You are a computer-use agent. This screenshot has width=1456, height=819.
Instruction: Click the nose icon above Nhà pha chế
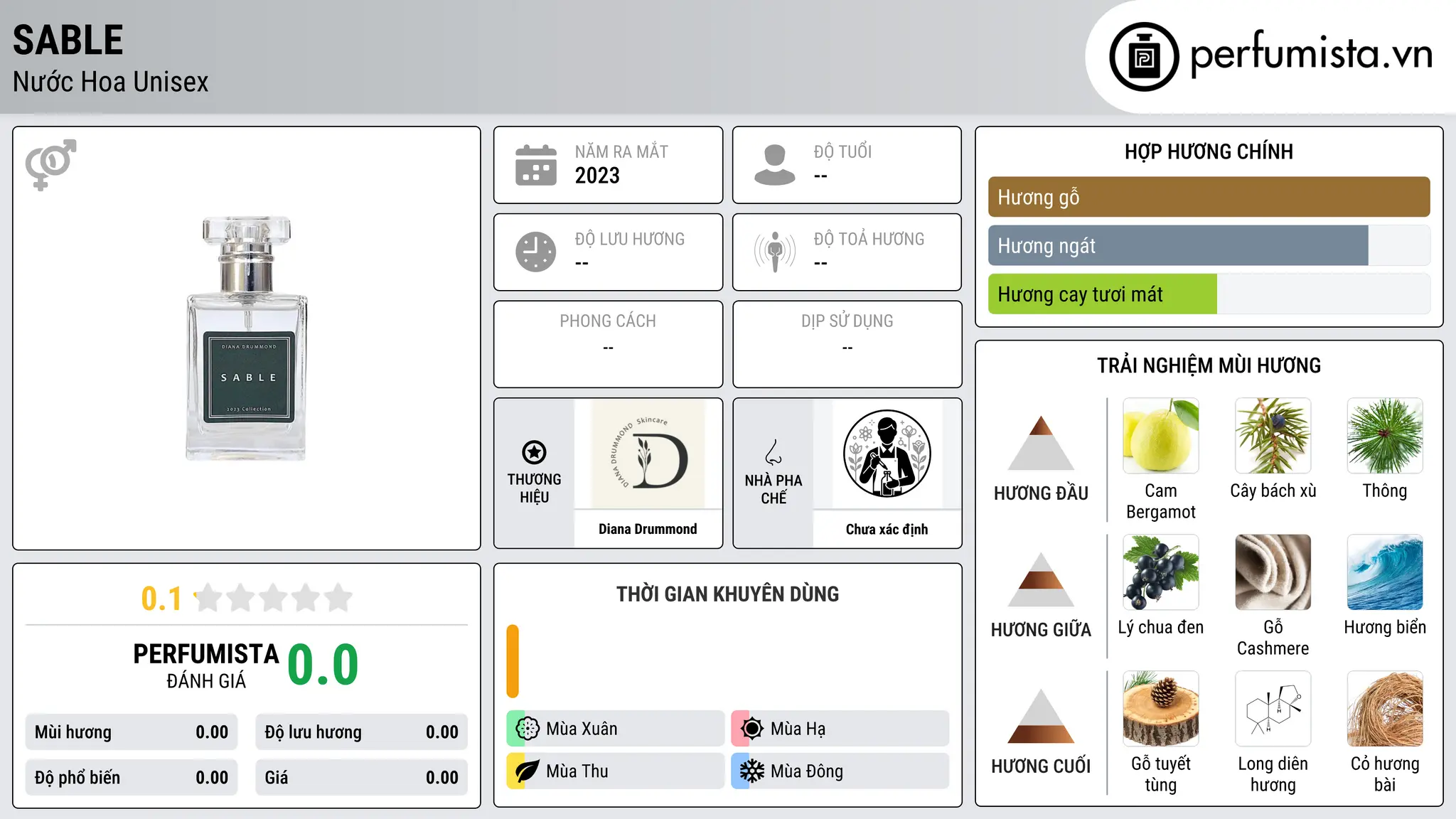[x=773, y=452]
